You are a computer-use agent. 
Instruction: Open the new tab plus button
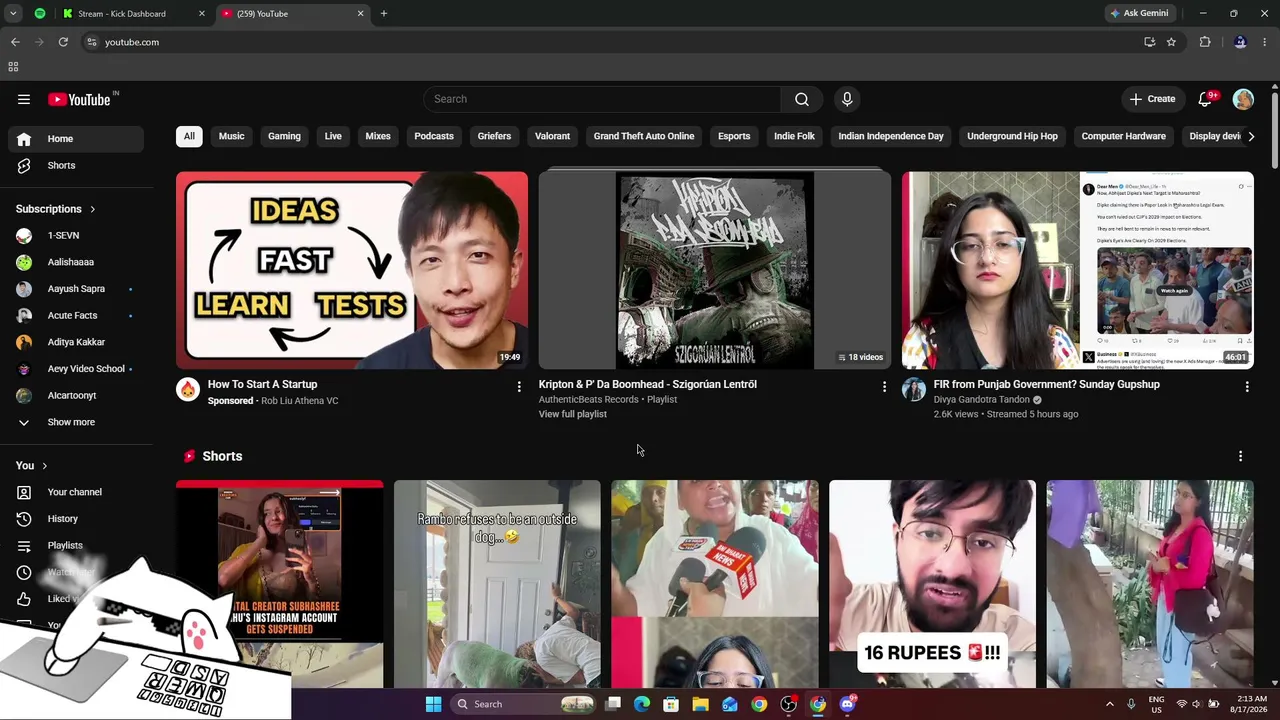click(383, 14)
